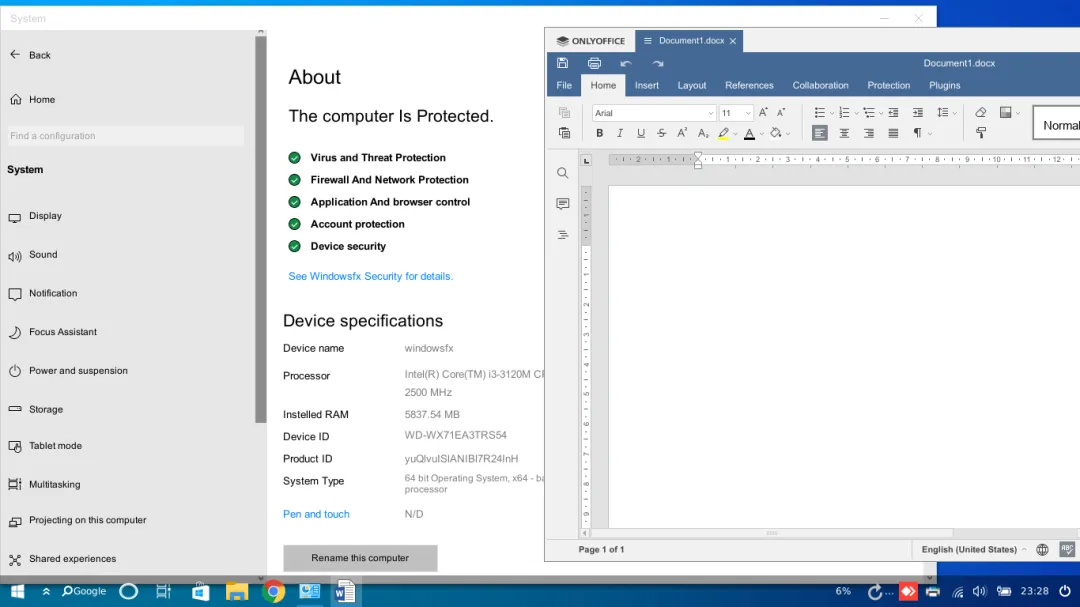
Task: Toggle spell checking in status bar
Action: coord(1067,549)
